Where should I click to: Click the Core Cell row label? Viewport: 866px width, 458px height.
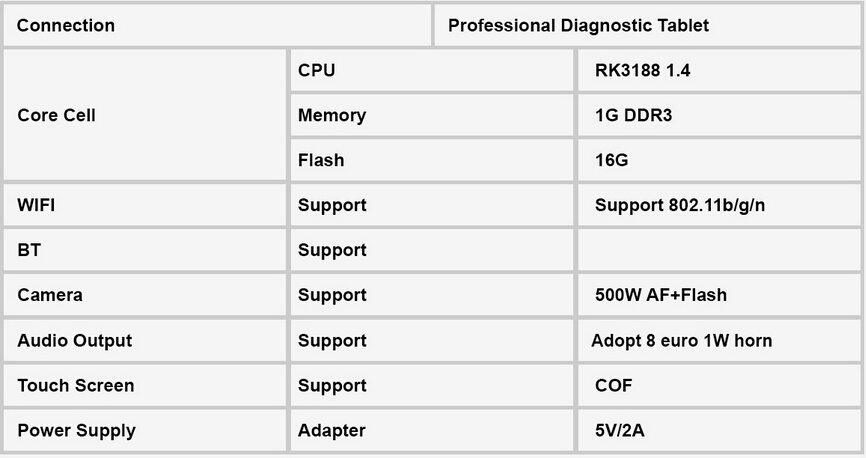coord(145,115)
